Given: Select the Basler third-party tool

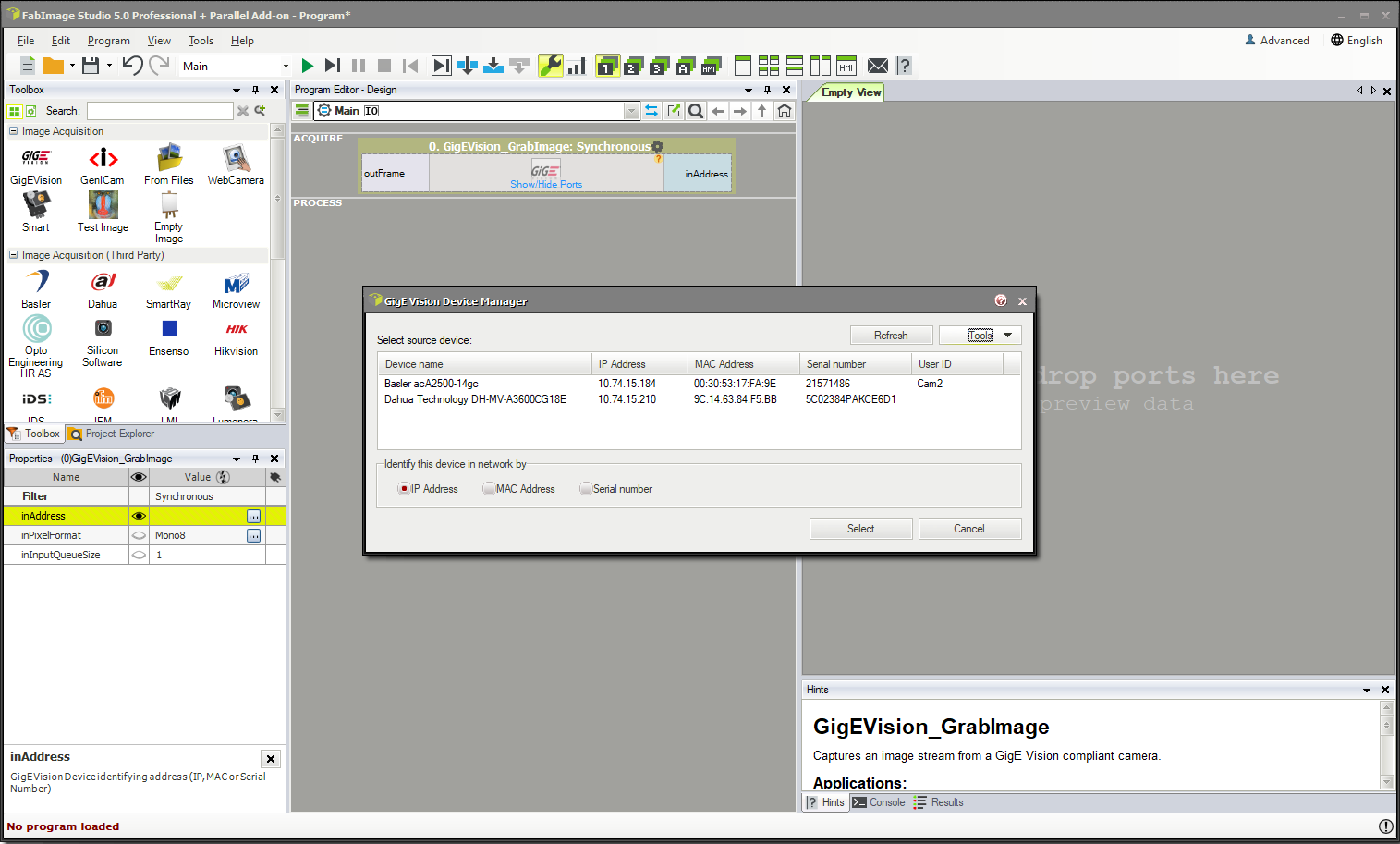Looking at the screenshot, I should (36, 289).
